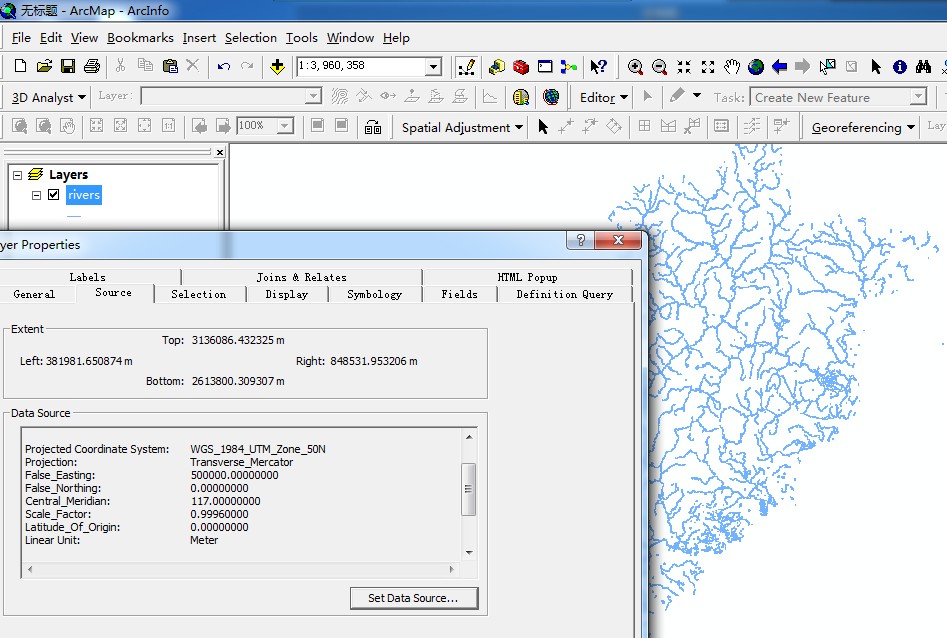The image size is (947, 638).
Task: Open the Bookmarks menu
Action: (x=140, y=37)
